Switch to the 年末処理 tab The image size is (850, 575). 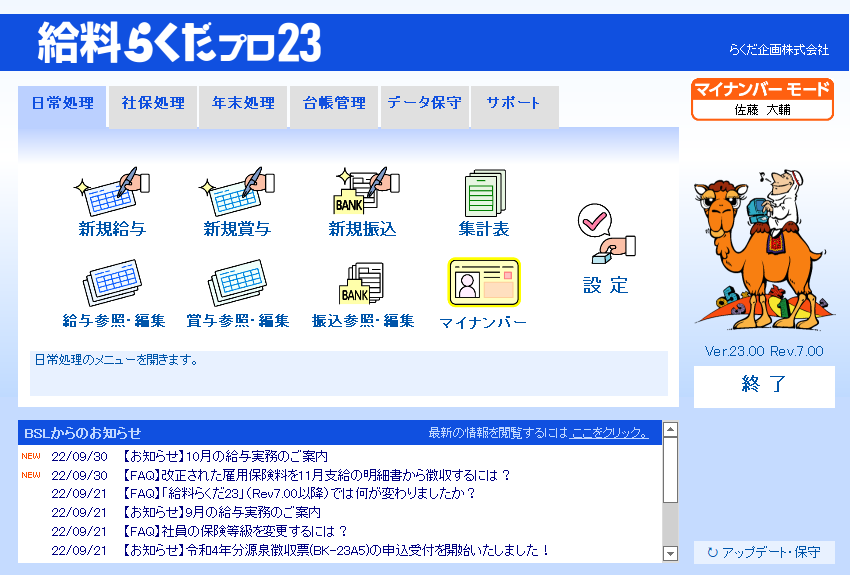pos(243,103)
